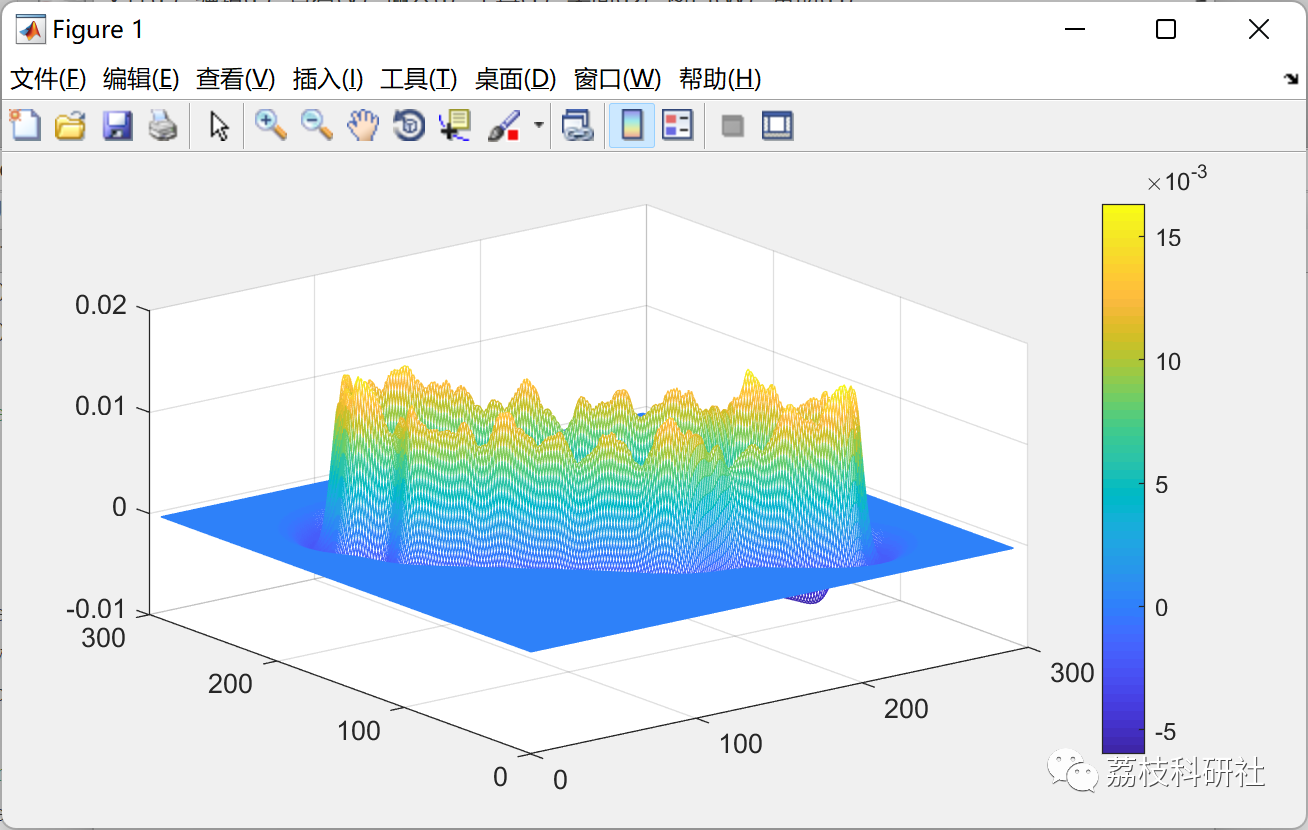1308x830 pixels.
Task: Click the Hide Plot Tools button
Action: click(x=733, y=126)
